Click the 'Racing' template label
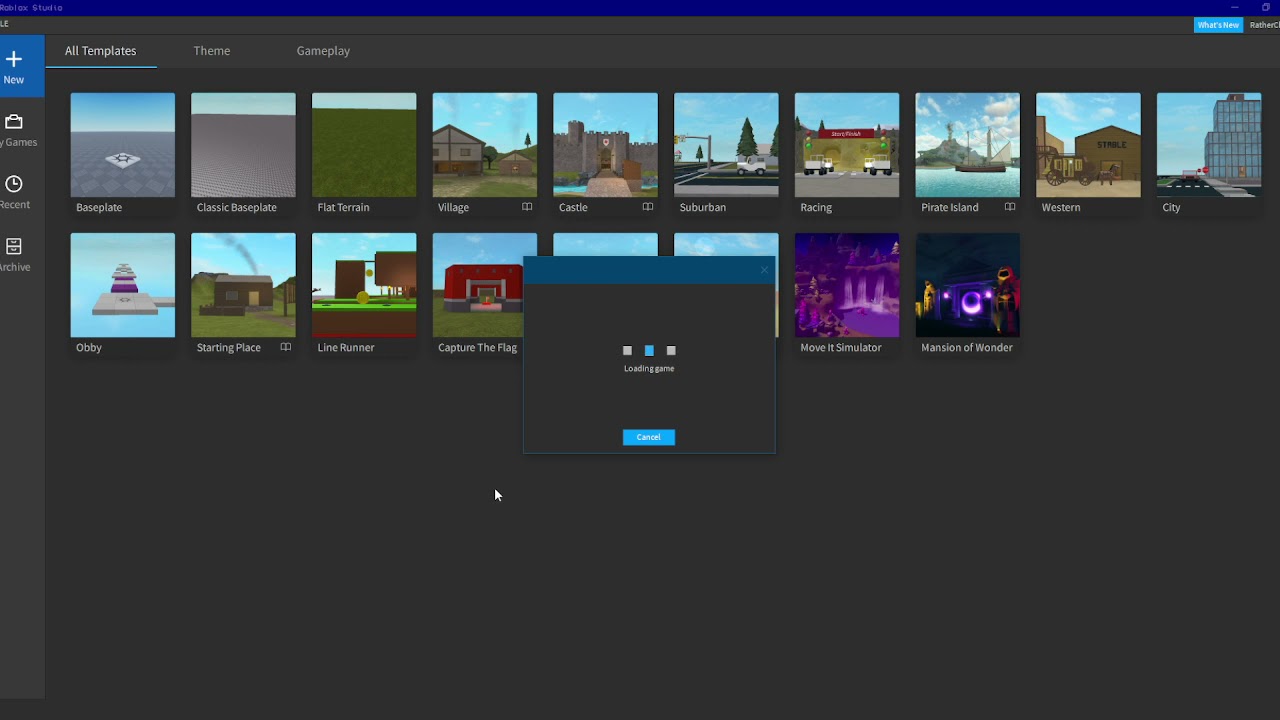This screenshot has width=1280, height=720. point(816,207)
